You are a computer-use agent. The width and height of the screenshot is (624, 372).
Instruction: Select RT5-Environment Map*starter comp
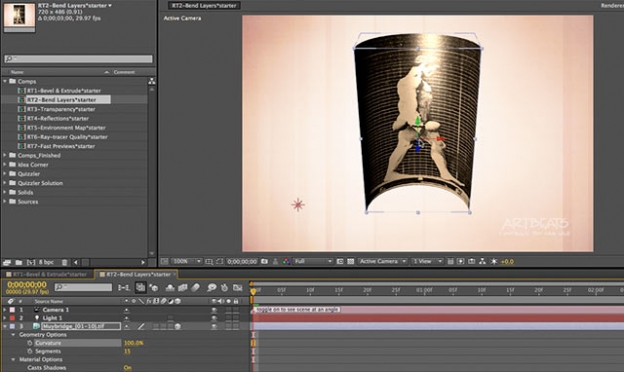pos(66,128)
